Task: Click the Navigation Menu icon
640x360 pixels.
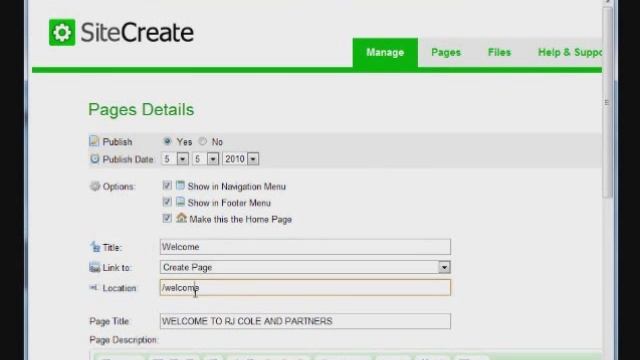Action: 180,185
